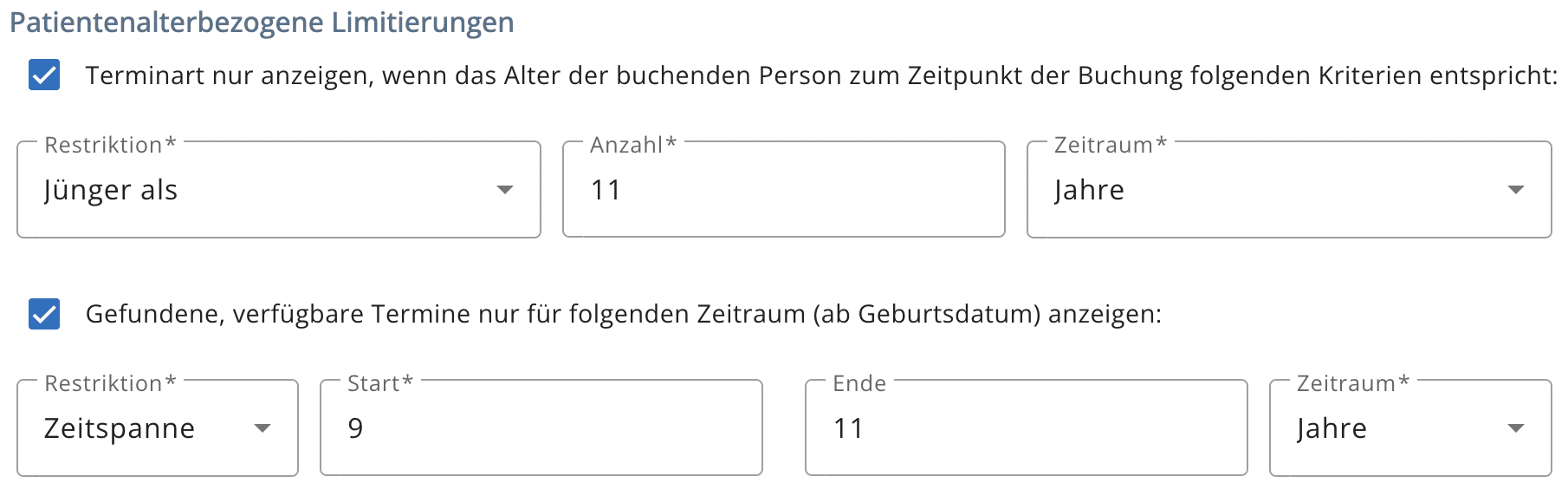The width and height of the screenshot is (1568, 496).
Task: Focus the Anzahl field containing 11
Action: (x=784, y=190)
